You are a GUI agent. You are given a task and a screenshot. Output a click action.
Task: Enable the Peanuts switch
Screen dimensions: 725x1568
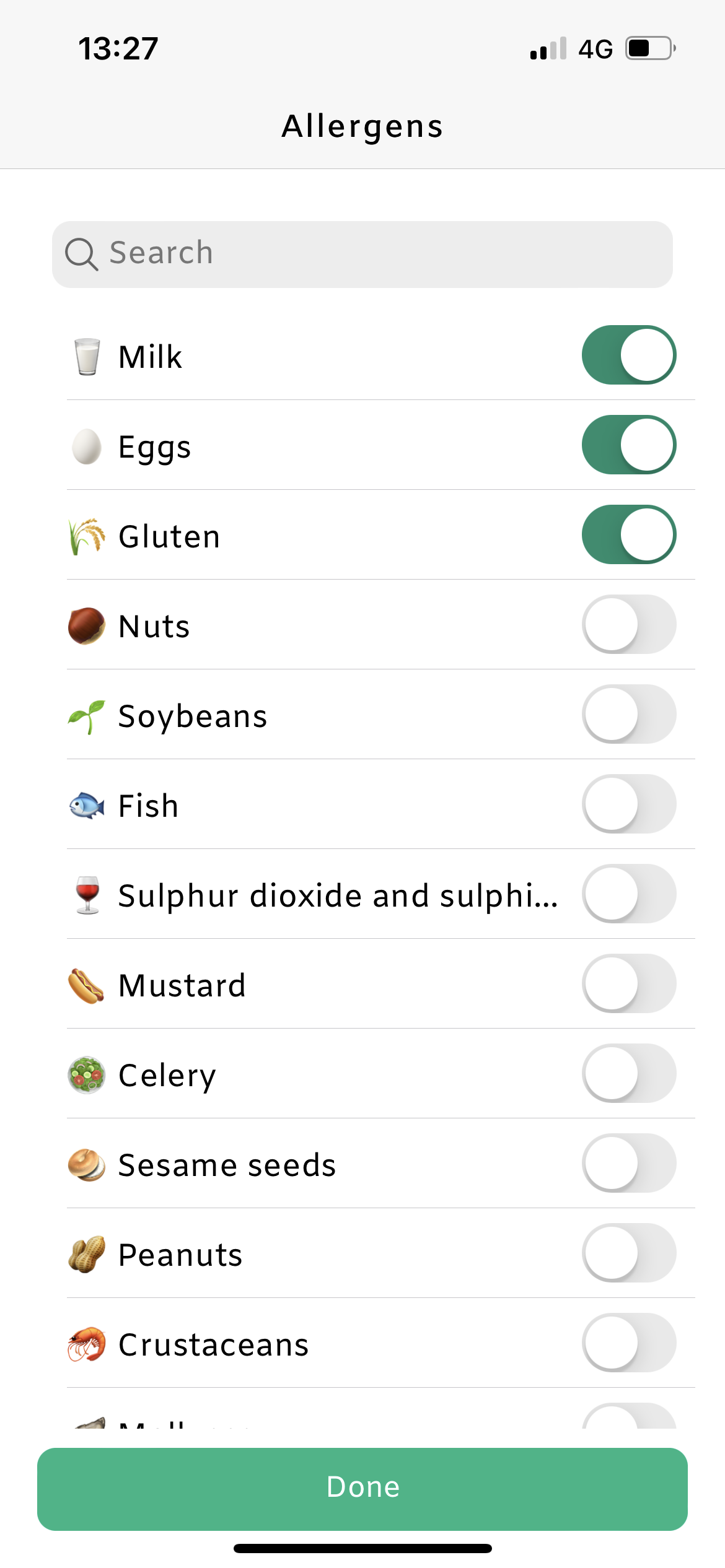point(629,1253)
